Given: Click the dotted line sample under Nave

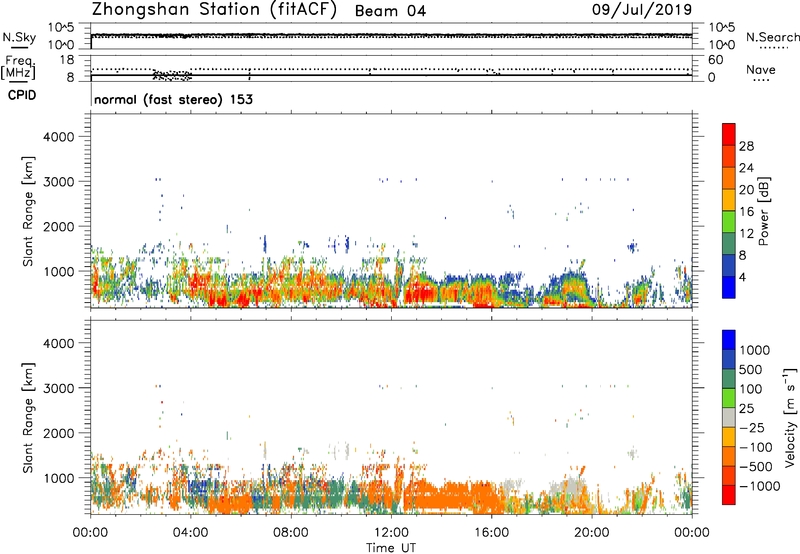Looking at the screenshot, I should pos(761,81).
